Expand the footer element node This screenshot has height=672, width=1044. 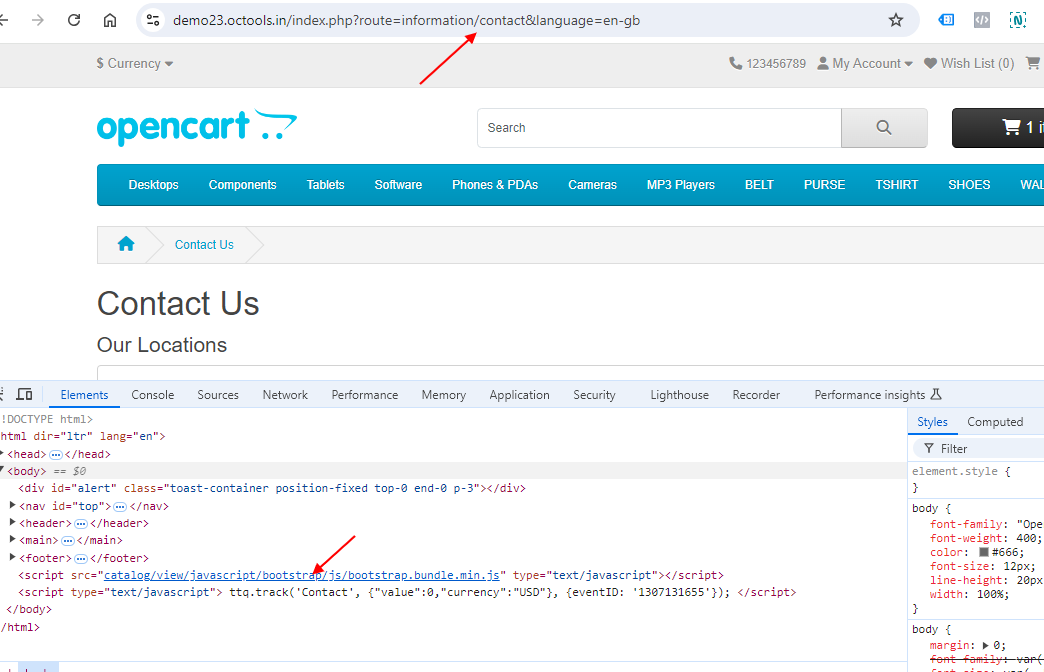pyautogui.click(x=12, y=557)
